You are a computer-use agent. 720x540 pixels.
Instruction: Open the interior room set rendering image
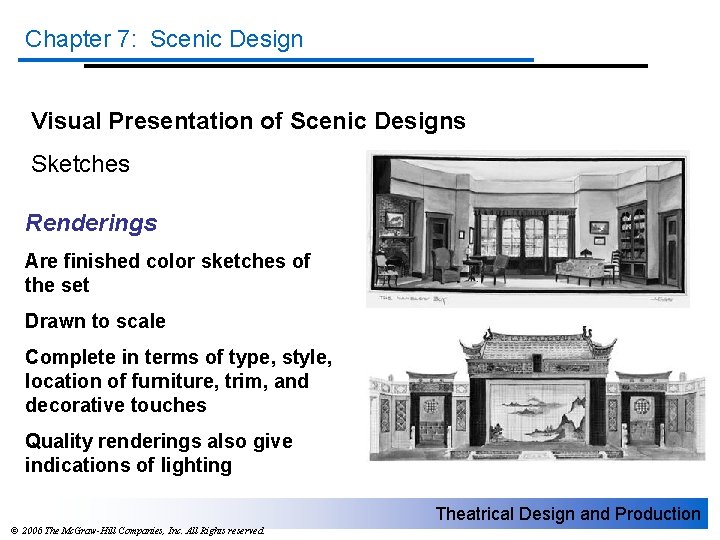528,229
